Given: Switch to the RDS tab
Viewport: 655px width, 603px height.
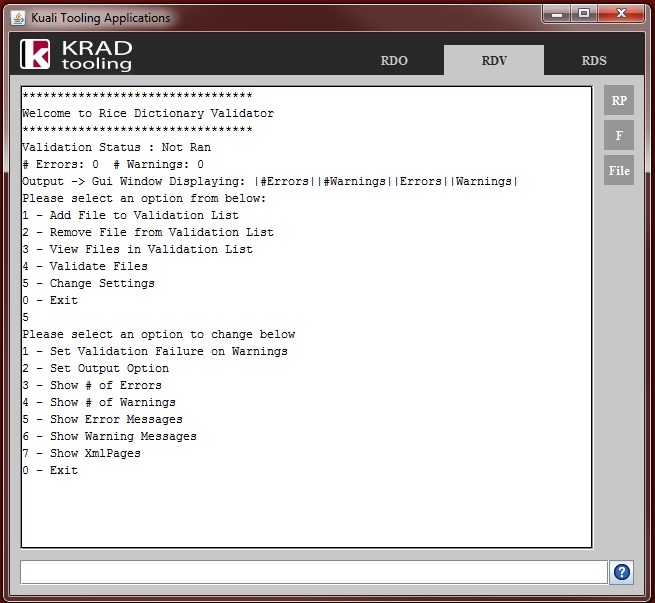Looking at the screenshot, I should (x=594, y=61).
